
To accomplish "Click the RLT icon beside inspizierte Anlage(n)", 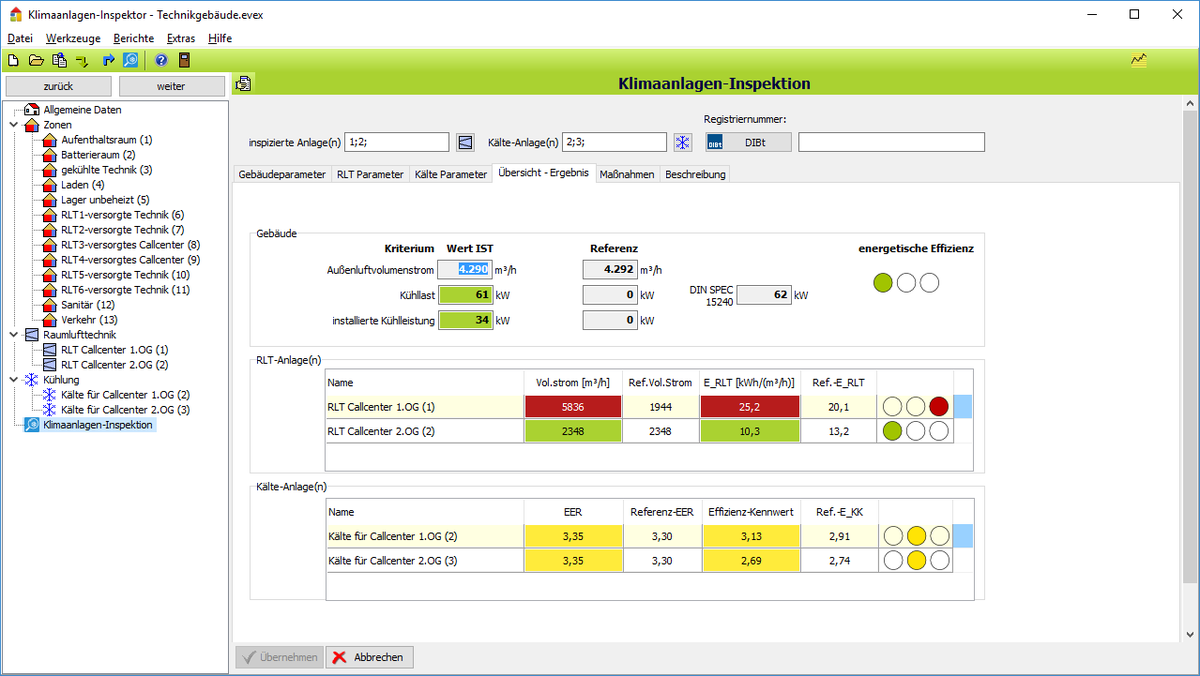I will tap(465, 142).
